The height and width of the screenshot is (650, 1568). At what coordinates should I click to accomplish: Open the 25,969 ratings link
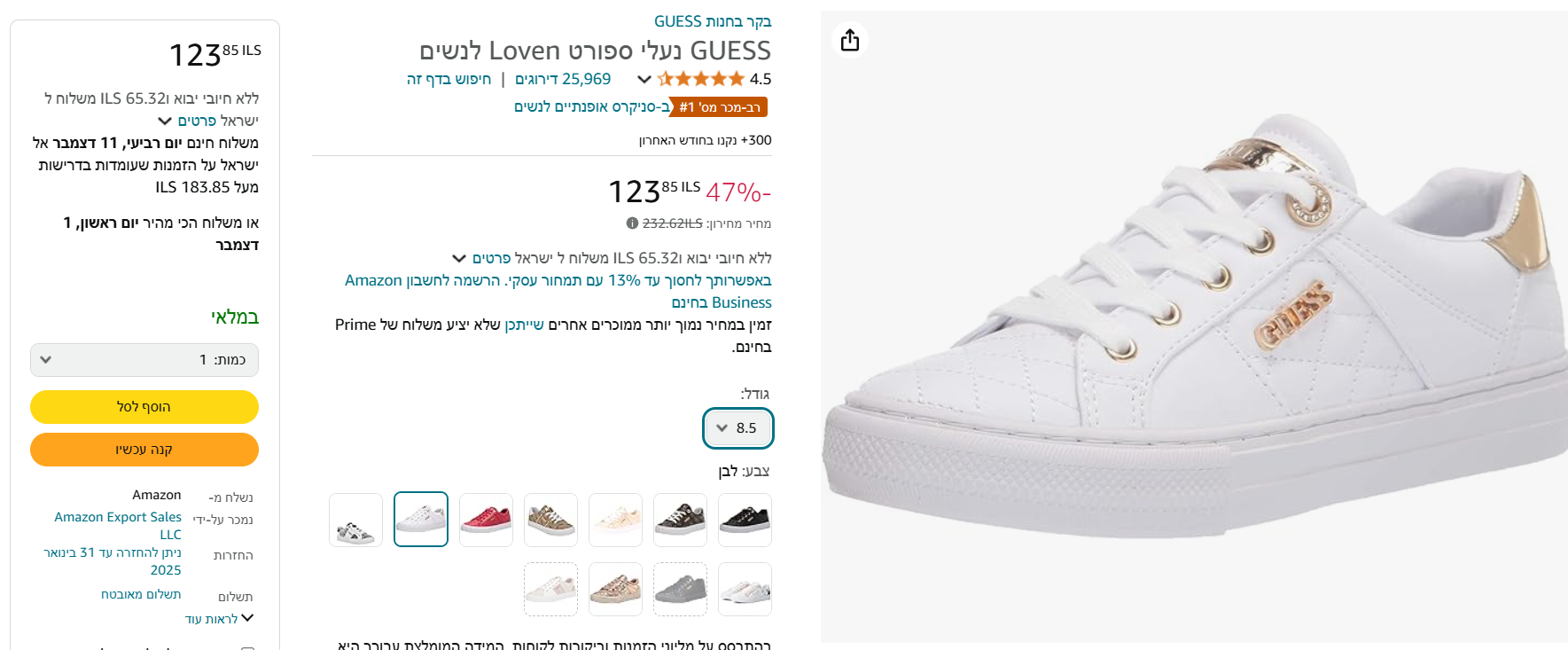pyautogui.click(x=563, y=79)
